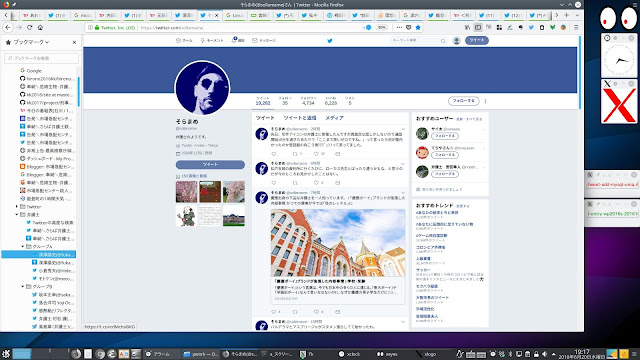The height and width of the screenshot is (360, 640).
Task: Go back with the browser back arrow
Action: pyautogui.click(x=8, y=27)
